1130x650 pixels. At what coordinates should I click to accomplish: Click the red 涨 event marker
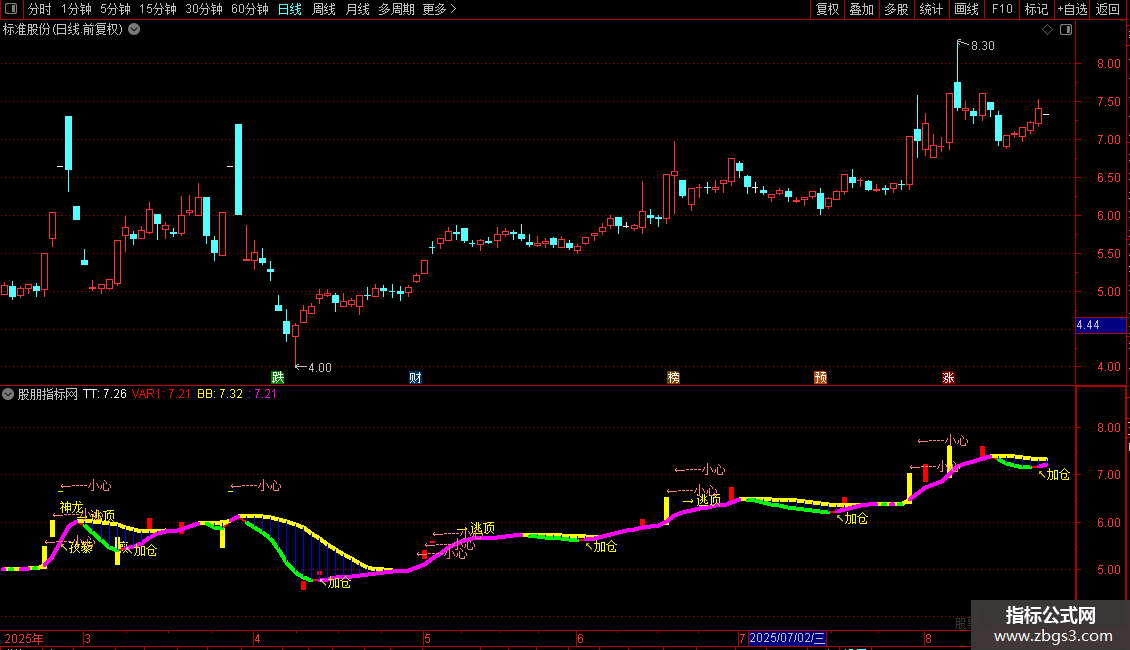[x=948, y=378]
